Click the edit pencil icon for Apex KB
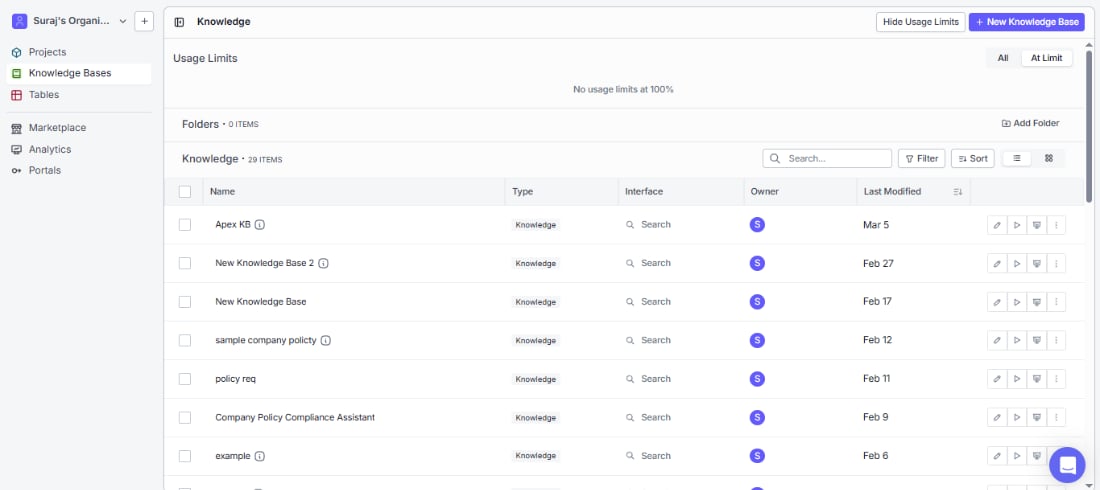1100x490 pixels. pos(996,225)
